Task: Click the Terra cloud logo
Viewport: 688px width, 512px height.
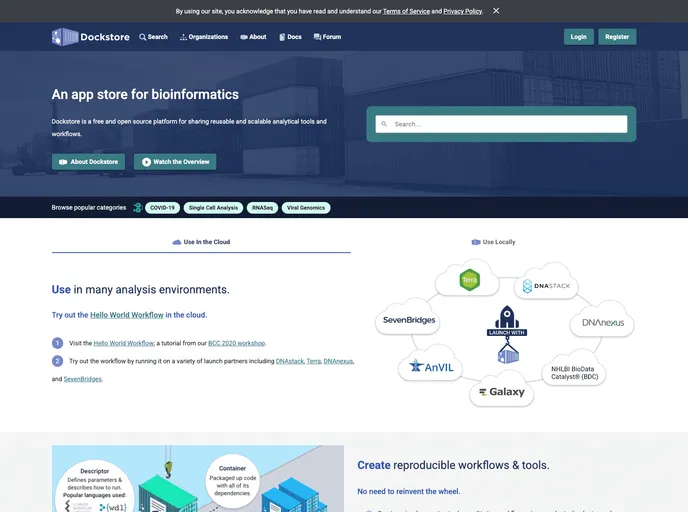Action: pos(469,280)
